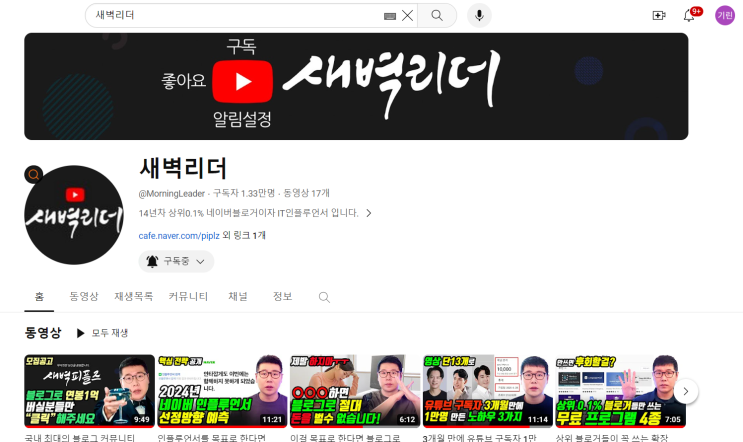The width and height of the screenshot is (743, 442).
Task: Switch to the 재생목록 tab
Action: 134,297
